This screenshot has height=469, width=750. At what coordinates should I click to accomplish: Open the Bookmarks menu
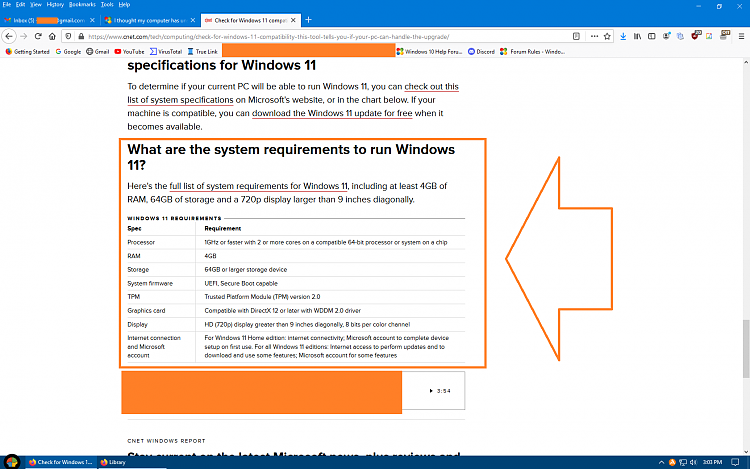pyautogui.click(x=82, y=4)
